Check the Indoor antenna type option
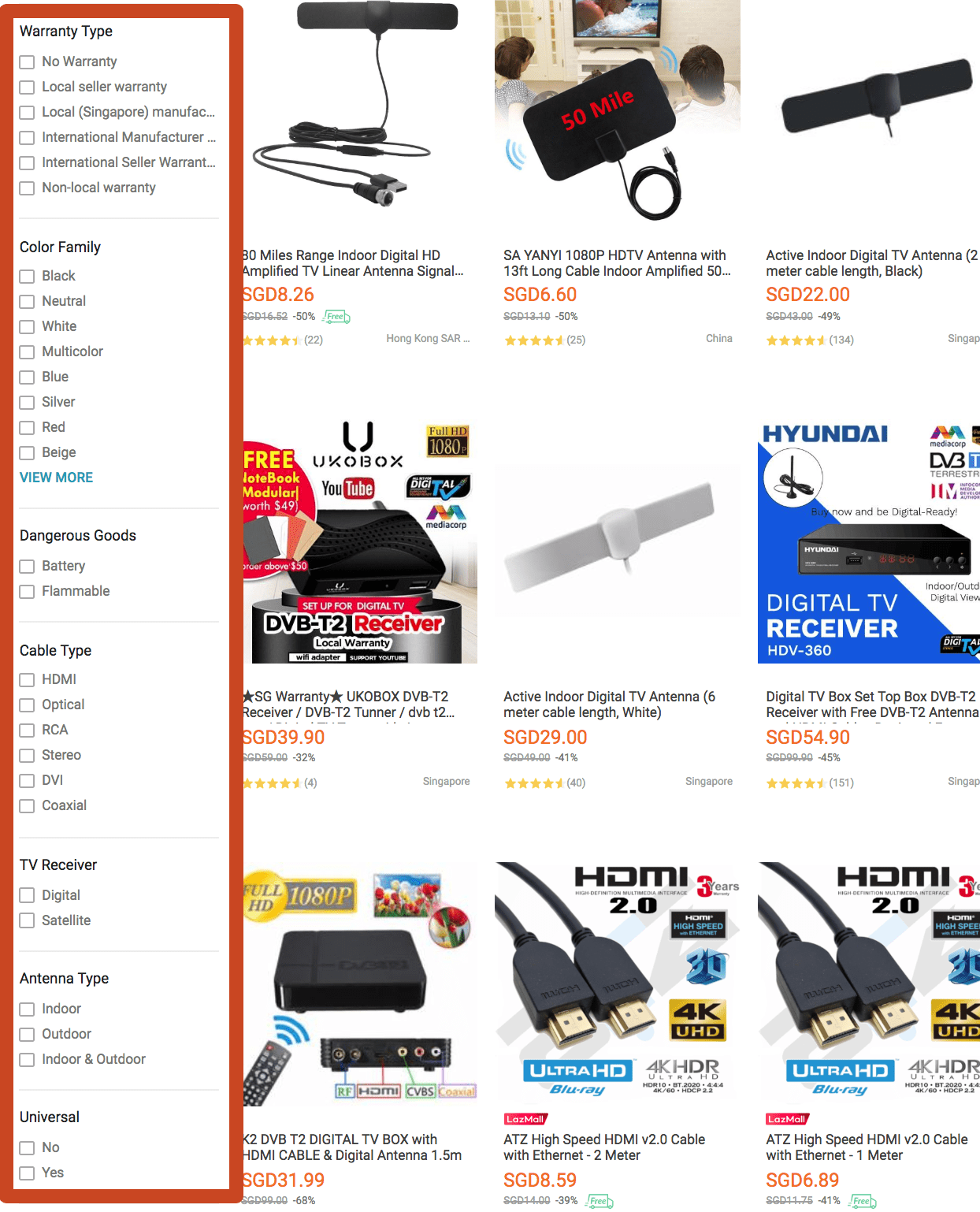The width and height of the screenshot is (980, 1212). (27, 1009)
